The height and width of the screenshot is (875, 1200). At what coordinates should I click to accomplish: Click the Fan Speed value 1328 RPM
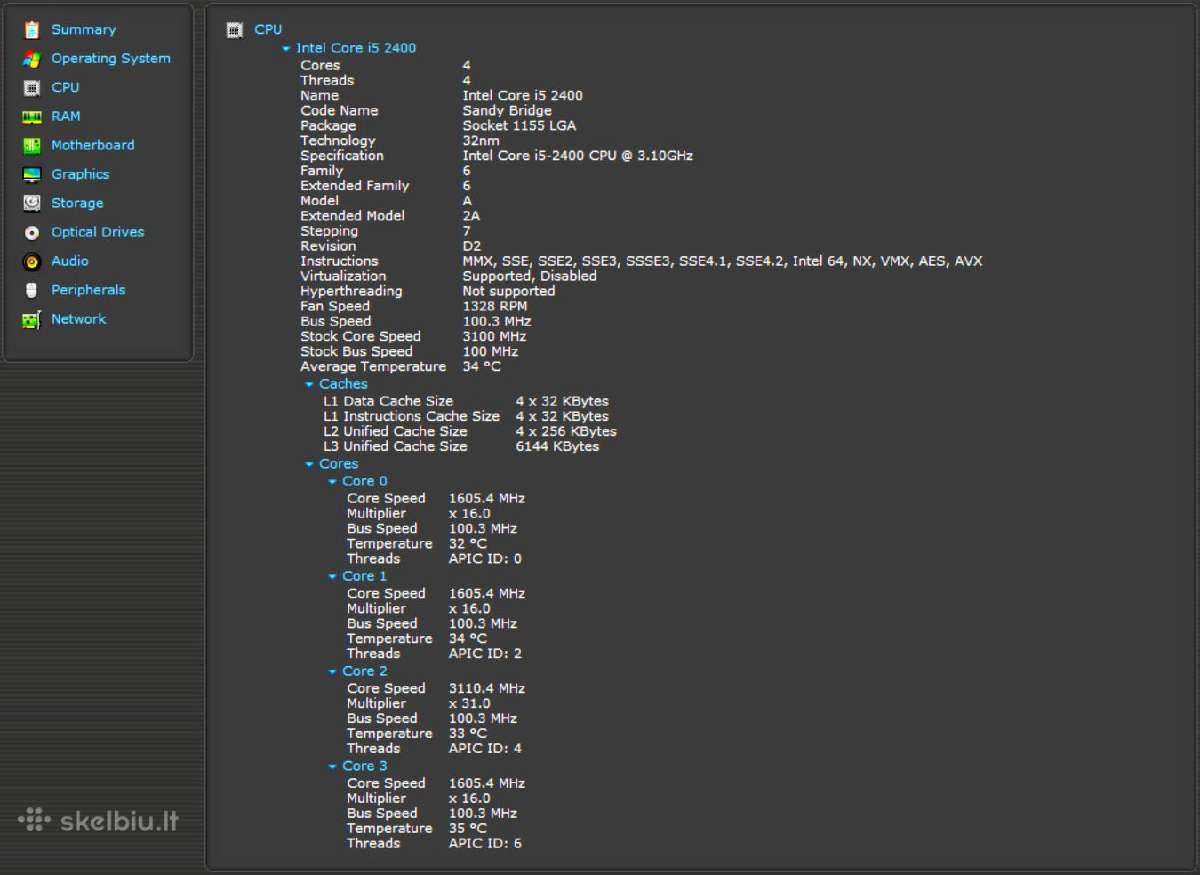click(x=496, y=306)
